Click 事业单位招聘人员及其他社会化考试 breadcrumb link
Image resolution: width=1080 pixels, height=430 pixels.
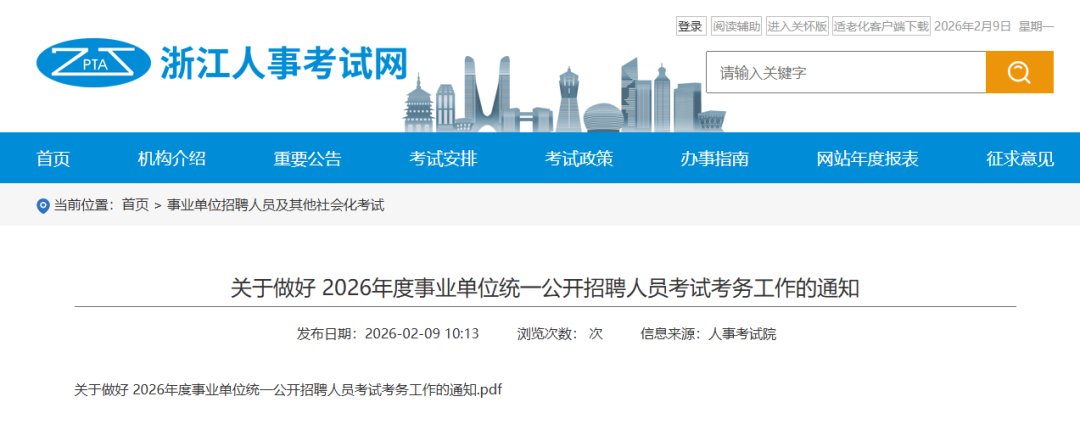(x=276, y=205)
